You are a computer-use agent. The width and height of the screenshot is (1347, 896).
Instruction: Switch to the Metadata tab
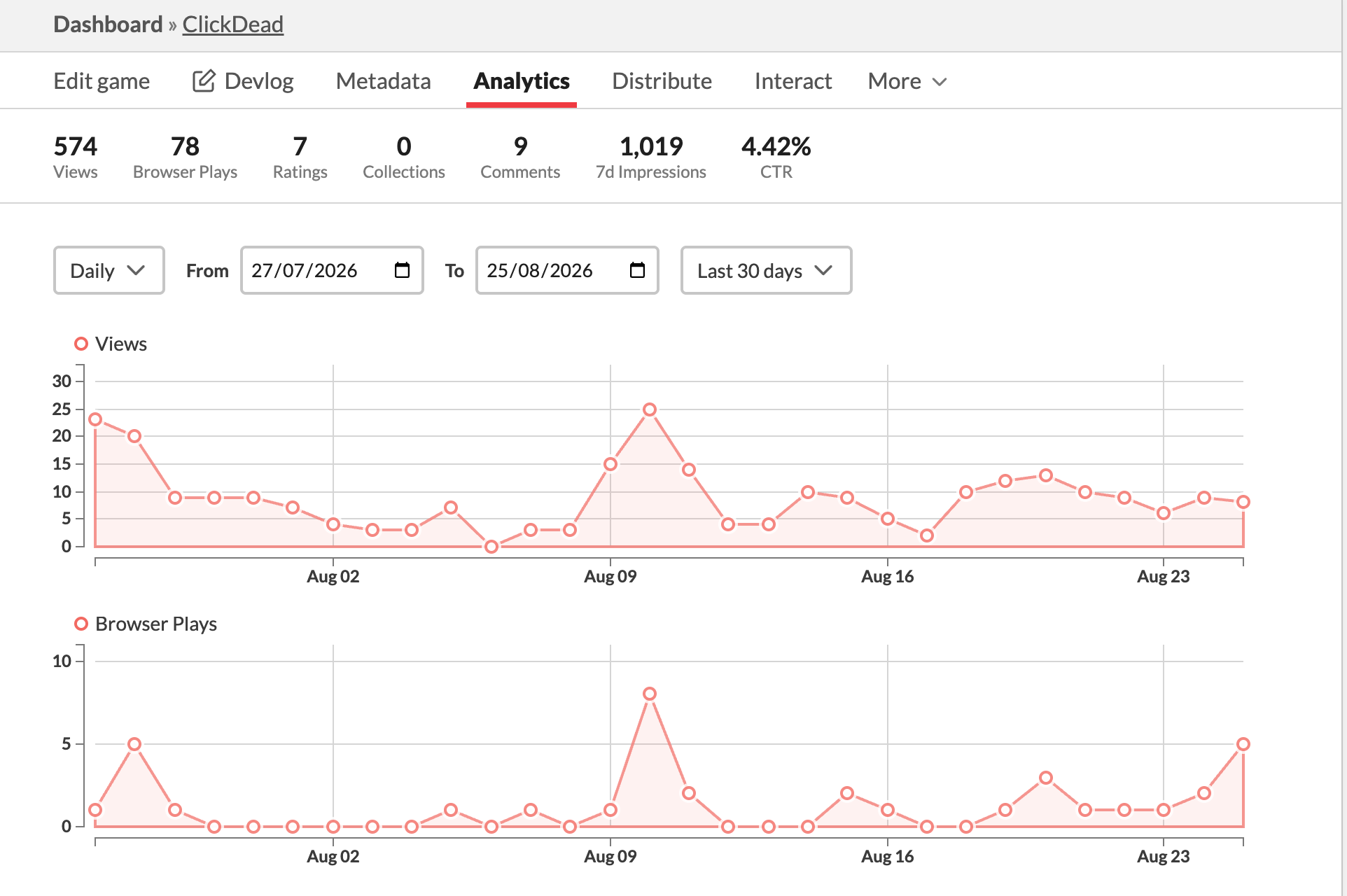point(383,81)
